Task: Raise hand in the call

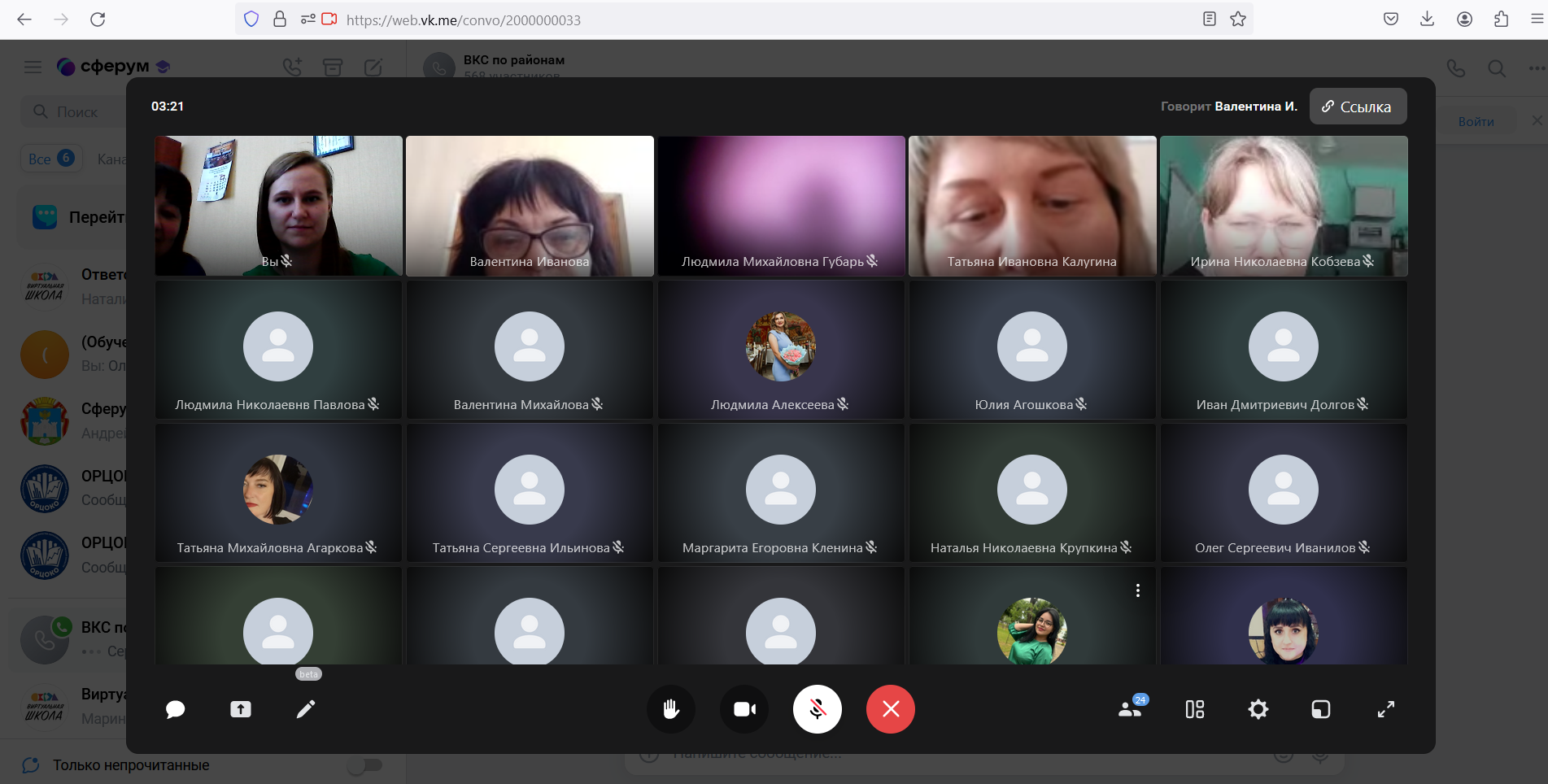Action: pyautogui.click(x=670, y=709)
